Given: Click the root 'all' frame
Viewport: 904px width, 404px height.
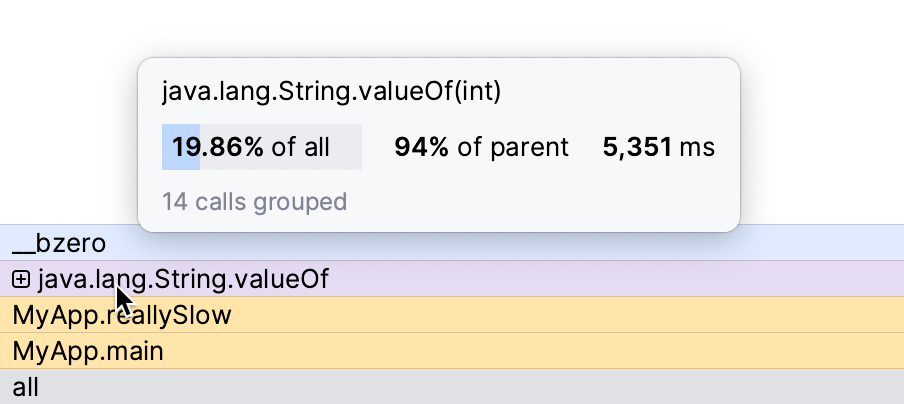Looking at the screenshot, I should [x=26, y=387].
